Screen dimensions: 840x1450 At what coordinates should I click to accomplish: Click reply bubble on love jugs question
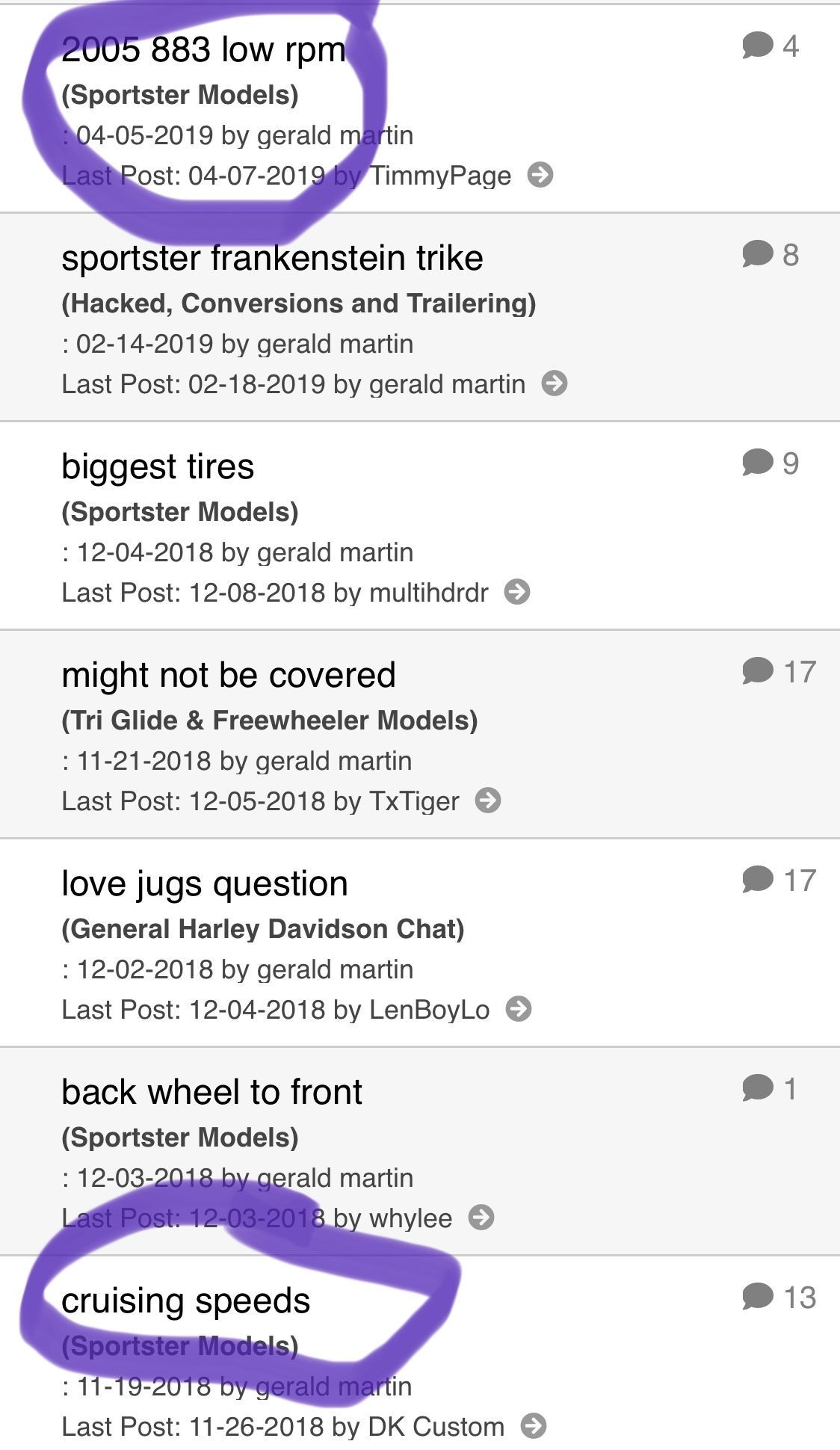757,880
